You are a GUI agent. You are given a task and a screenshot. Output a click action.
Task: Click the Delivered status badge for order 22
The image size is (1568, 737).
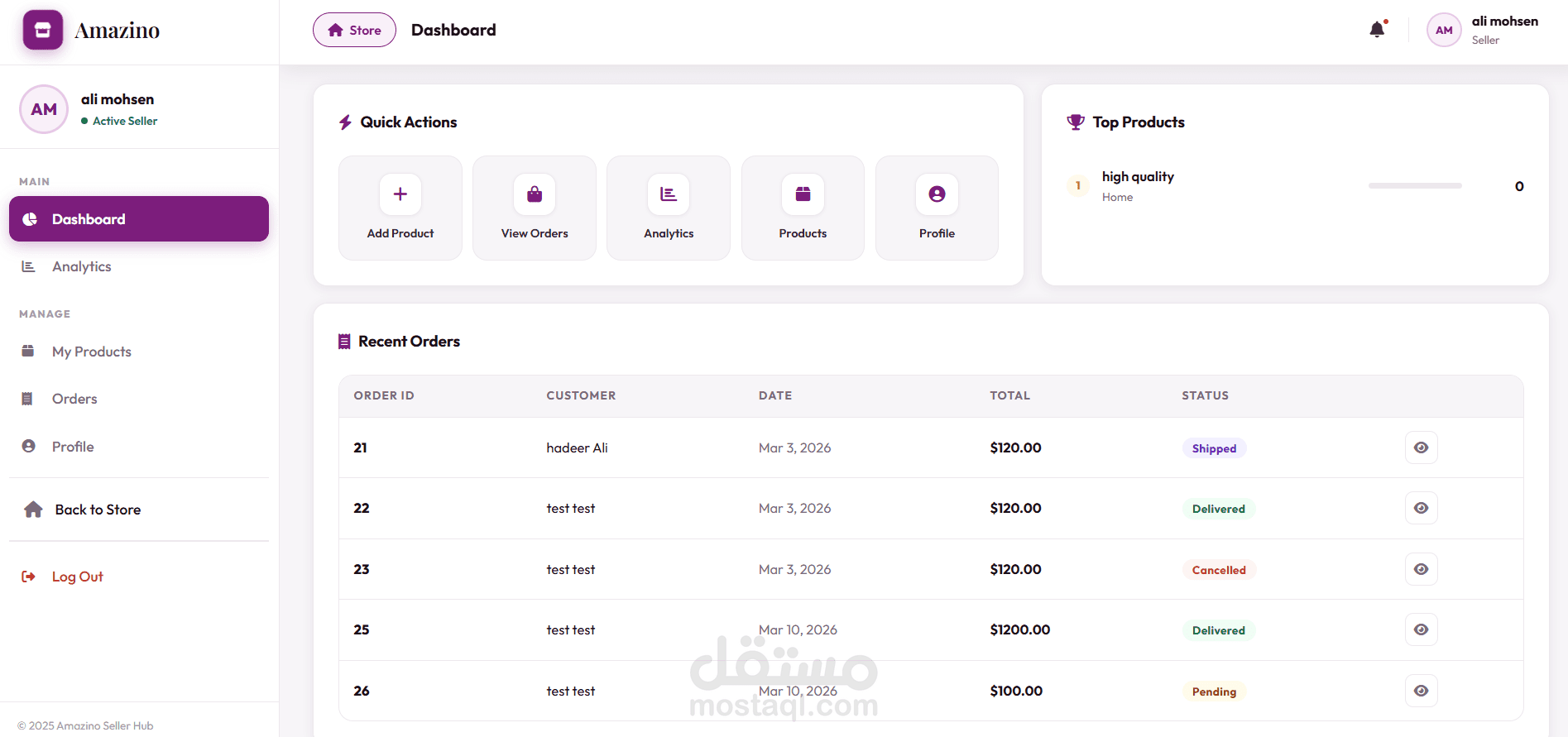tap(1218, 509)
